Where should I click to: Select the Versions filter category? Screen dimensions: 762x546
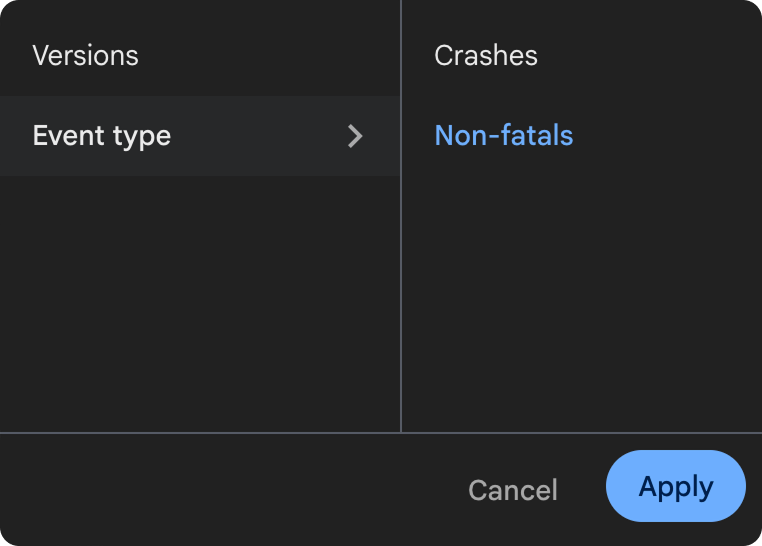pyautogui.click(x=86, y=55)
